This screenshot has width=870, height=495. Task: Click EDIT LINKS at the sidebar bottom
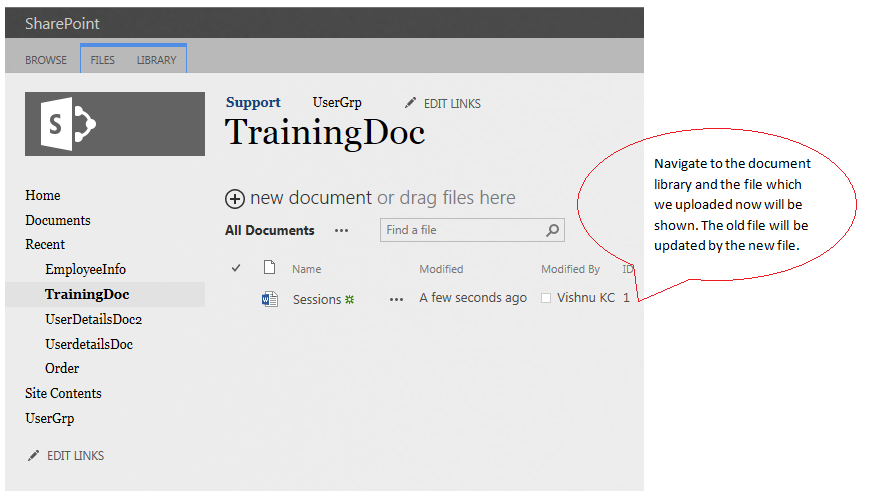[x=75, y=456]
